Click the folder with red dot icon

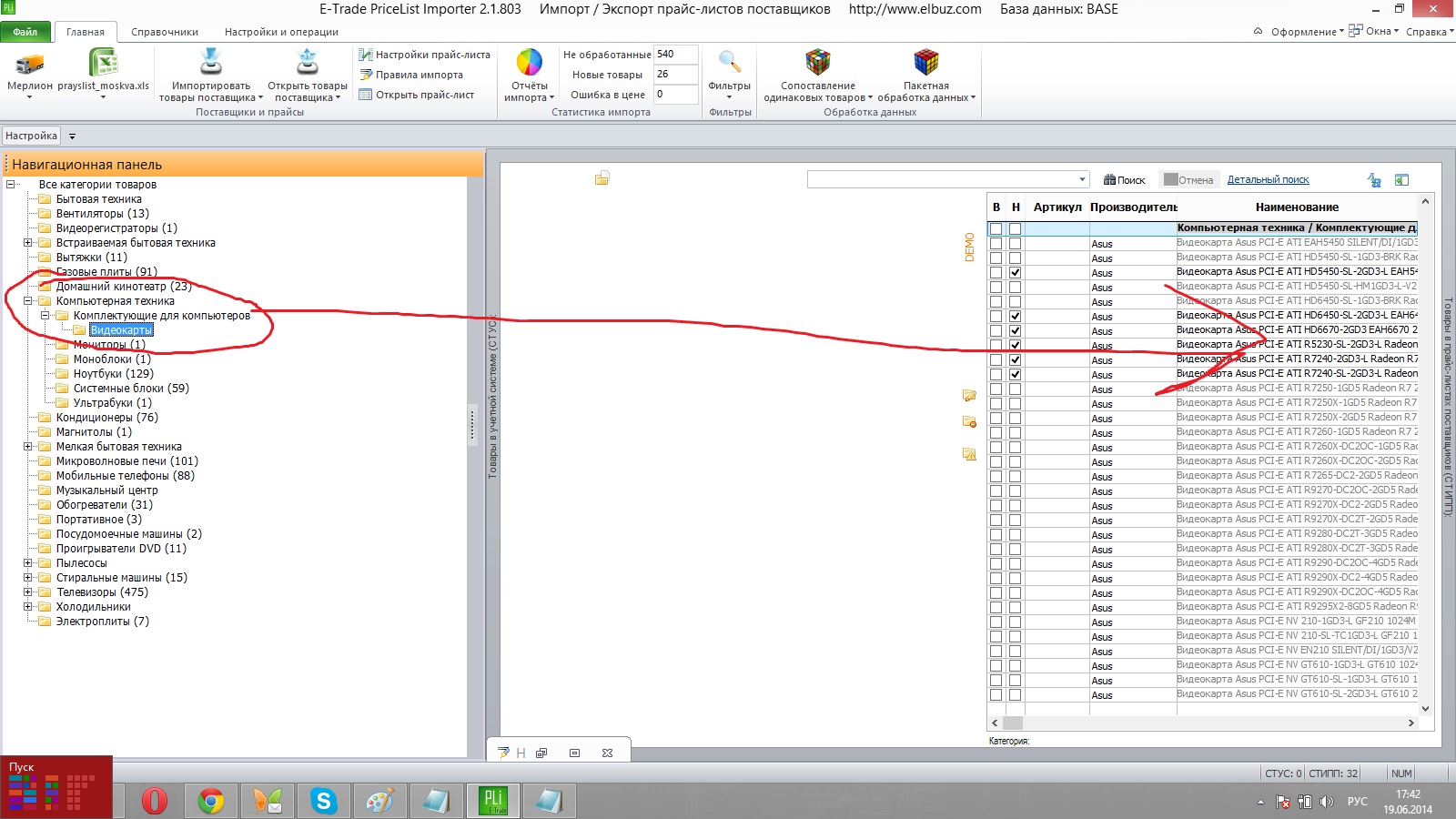969,422
